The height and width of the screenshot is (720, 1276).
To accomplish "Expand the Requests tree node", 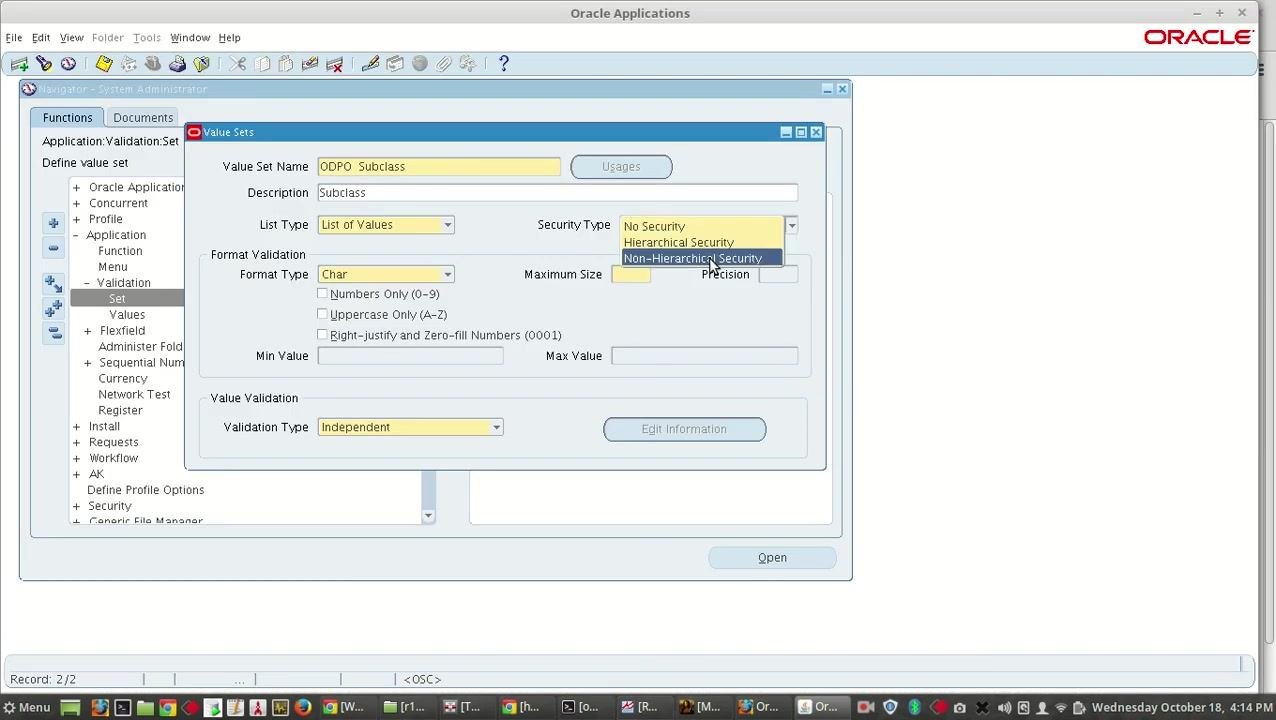I will [76, 442].
